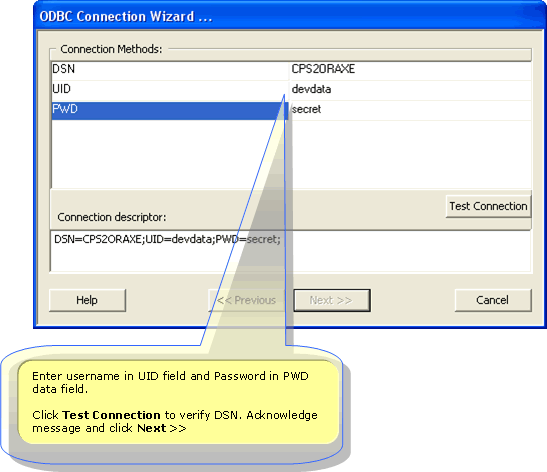Viewport: 547px width, 472px height.
Task: Open the Help button
Action: point(87,300)
